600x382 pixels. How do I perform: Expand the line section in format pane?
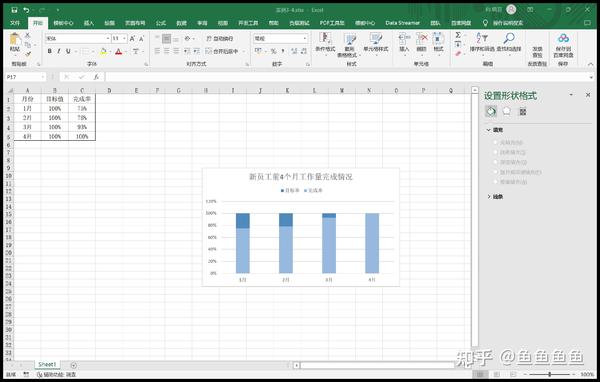click(x=495, y=197)
